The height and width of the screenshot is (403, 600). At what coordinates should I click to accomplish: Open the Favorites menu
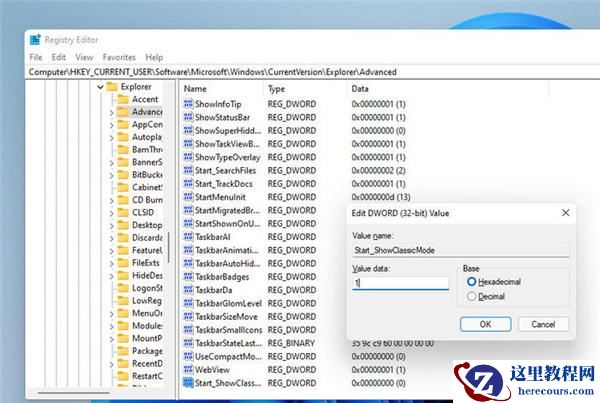[119, 57]
